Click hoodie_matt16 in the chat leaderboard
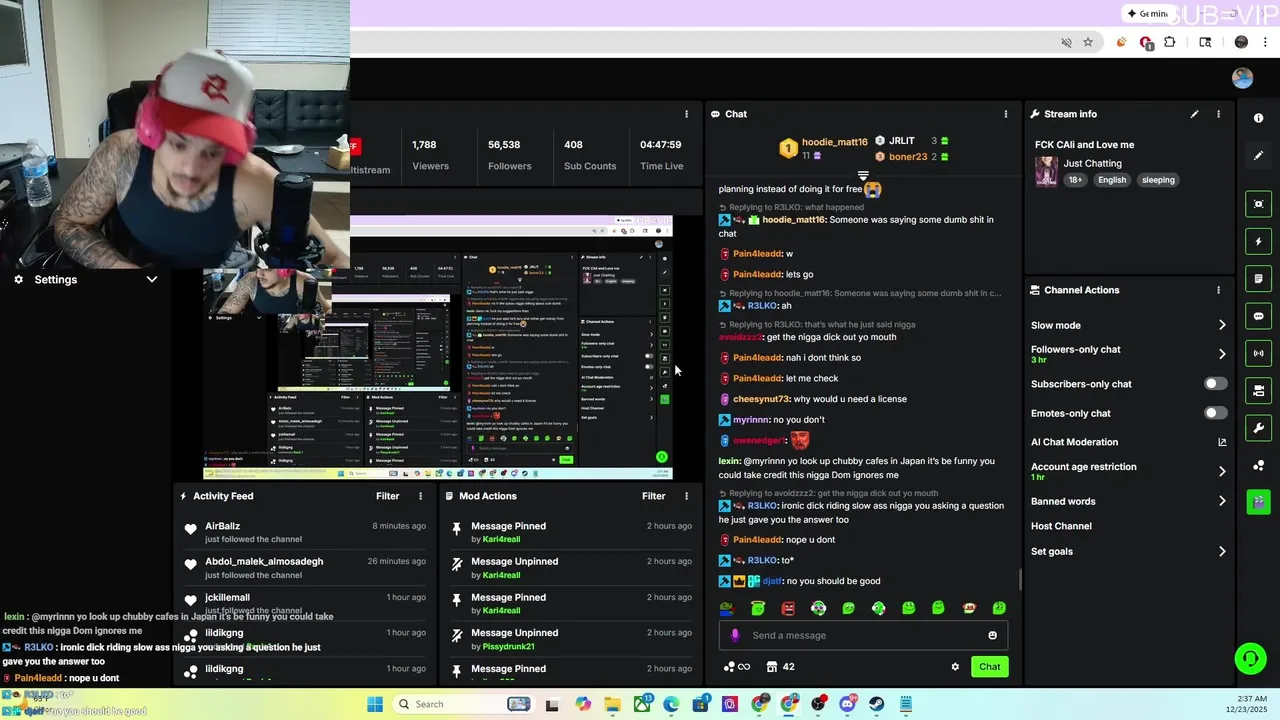The image size is (1280, 720). pos(834,142)
